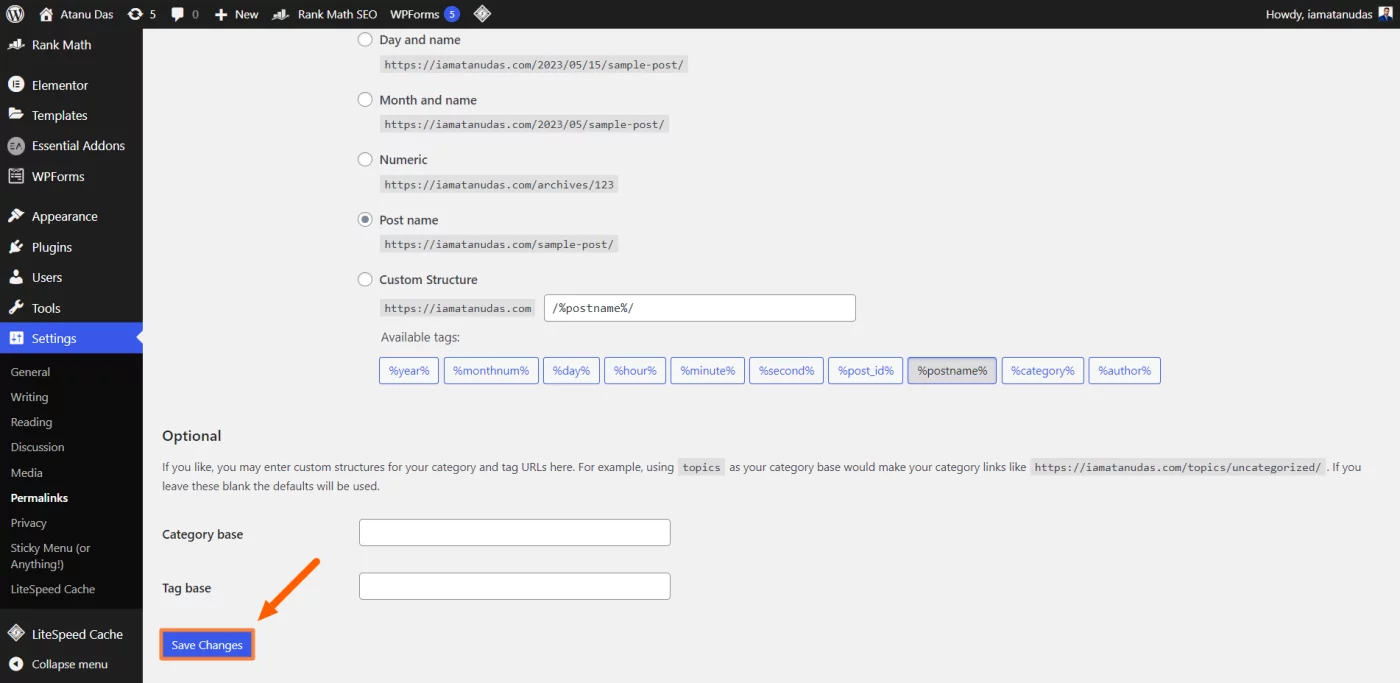This screenshot has width=1400, height=683.
Task: Click the Category base input field
Action: point(515,532)
